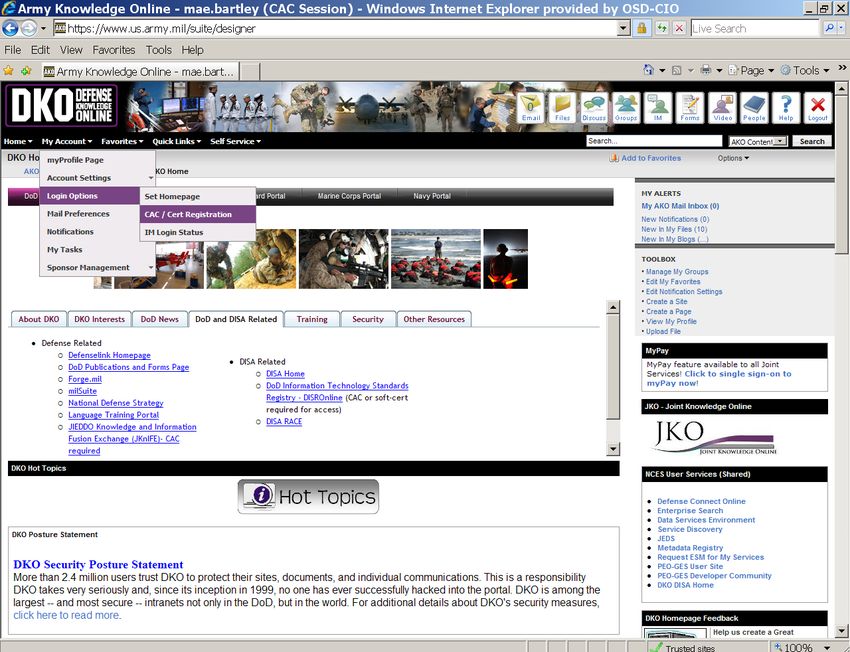Click the Add to Favorites star-plus icon
Image resolution: width=850 pixels, height=652 pixels.
pyautogui.click(x=26, y=71)
